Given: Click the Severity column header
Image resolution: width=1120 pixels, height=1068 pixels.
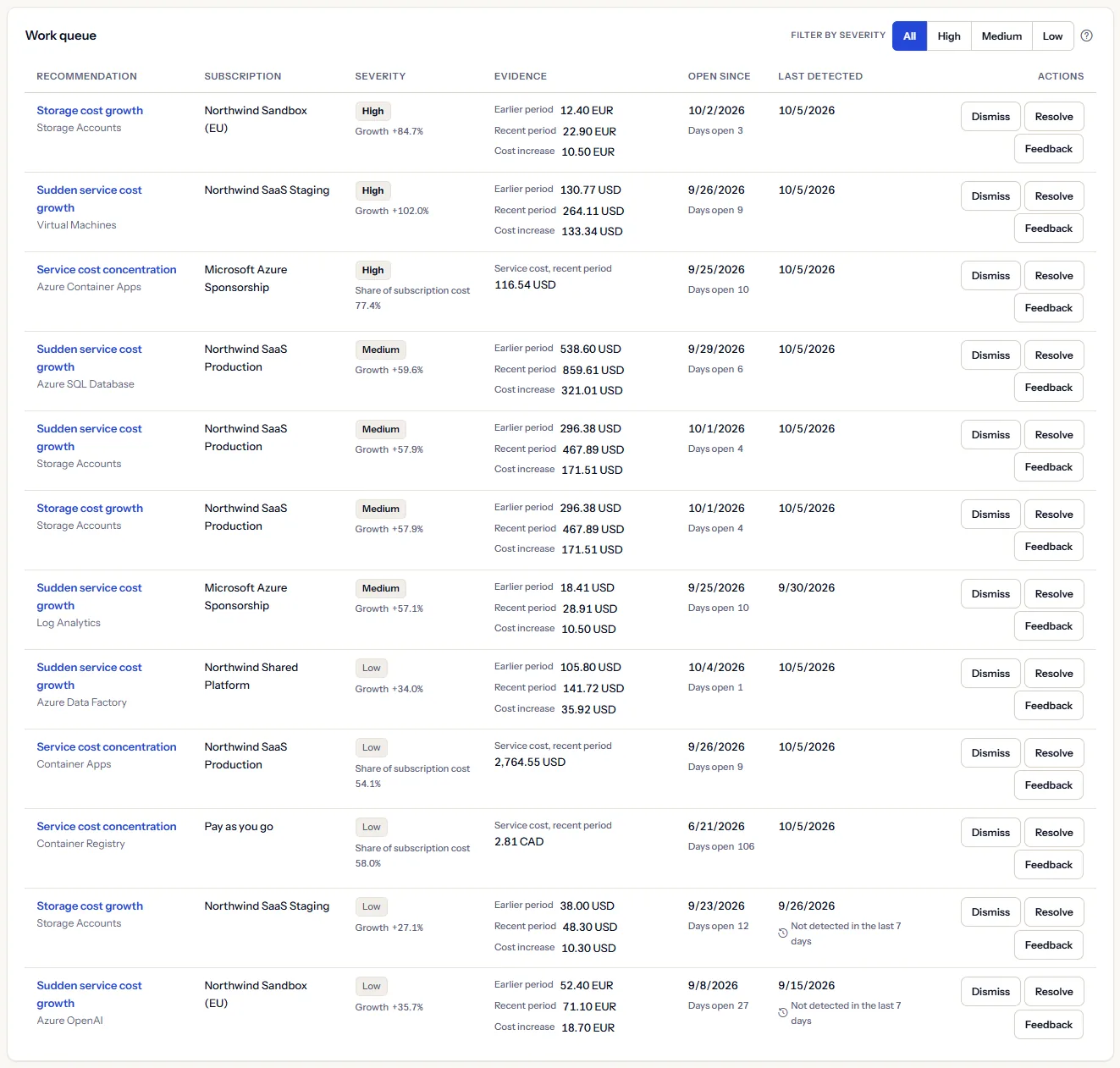Looking at the screenshot, I should (380, 76).
